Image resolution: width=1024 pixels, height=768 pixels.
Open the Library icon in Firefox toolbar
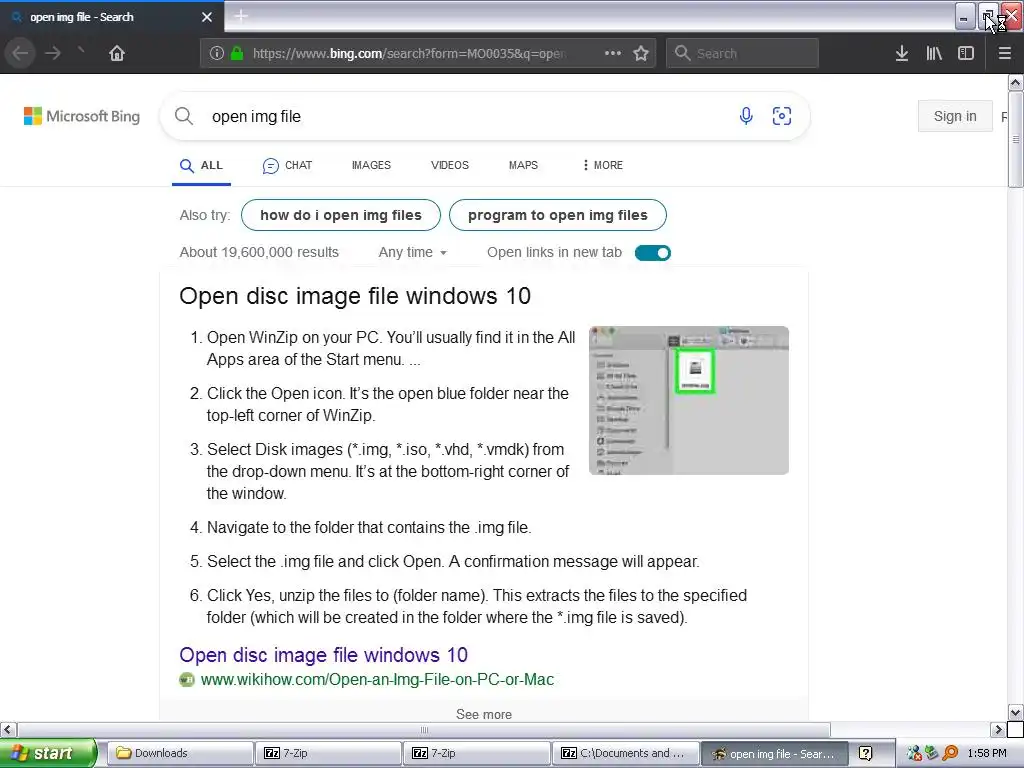pos(934,54)
